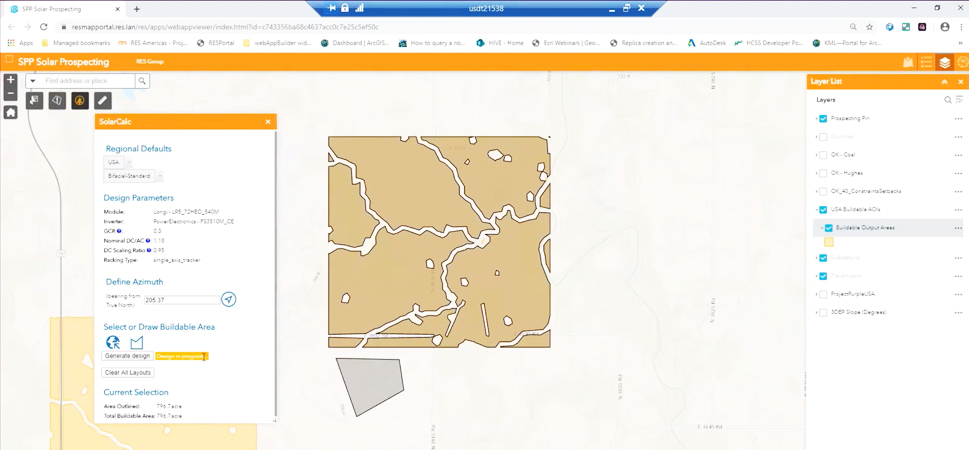Open HIVE - Home bookmark

coord(499,43)
